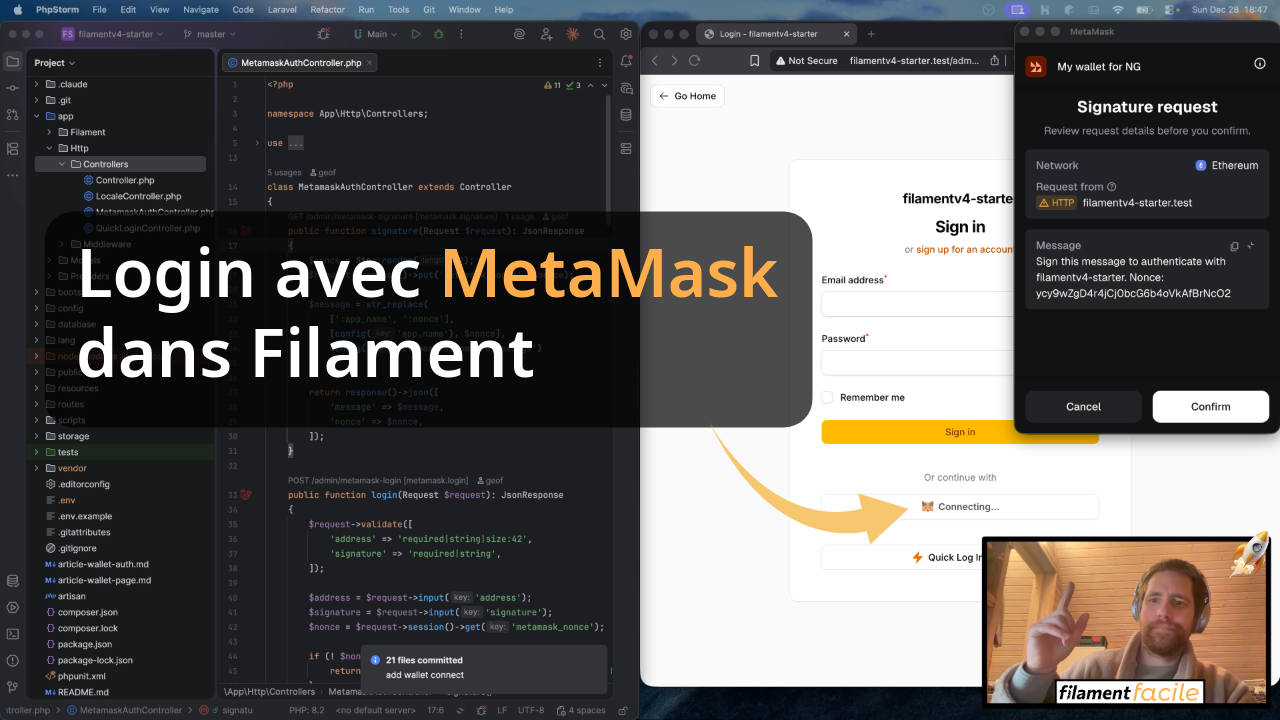
Task: Click the Sign in button on the login form
Action: [x=959, y=431]
